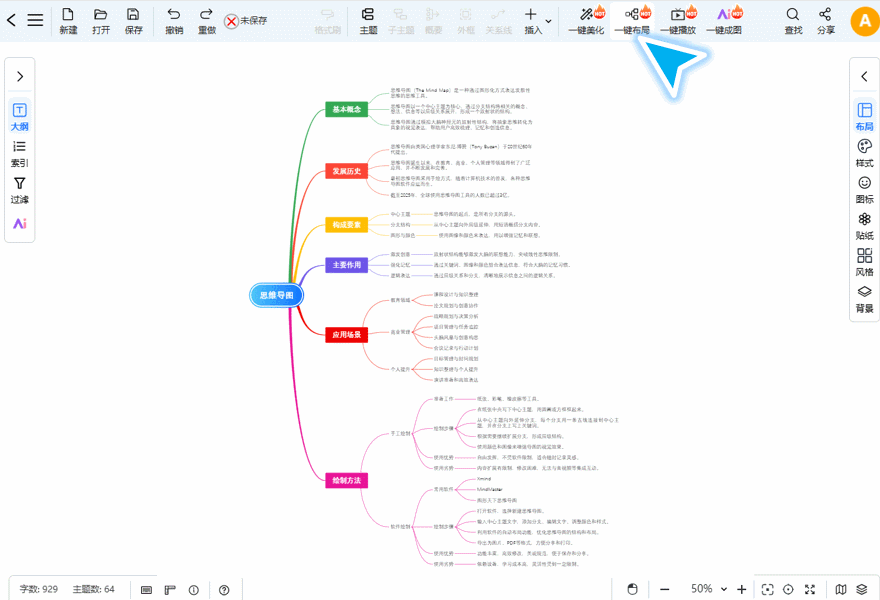
Task: Expand the 插入 insert dropdown arrow
Action: point(548,21)
